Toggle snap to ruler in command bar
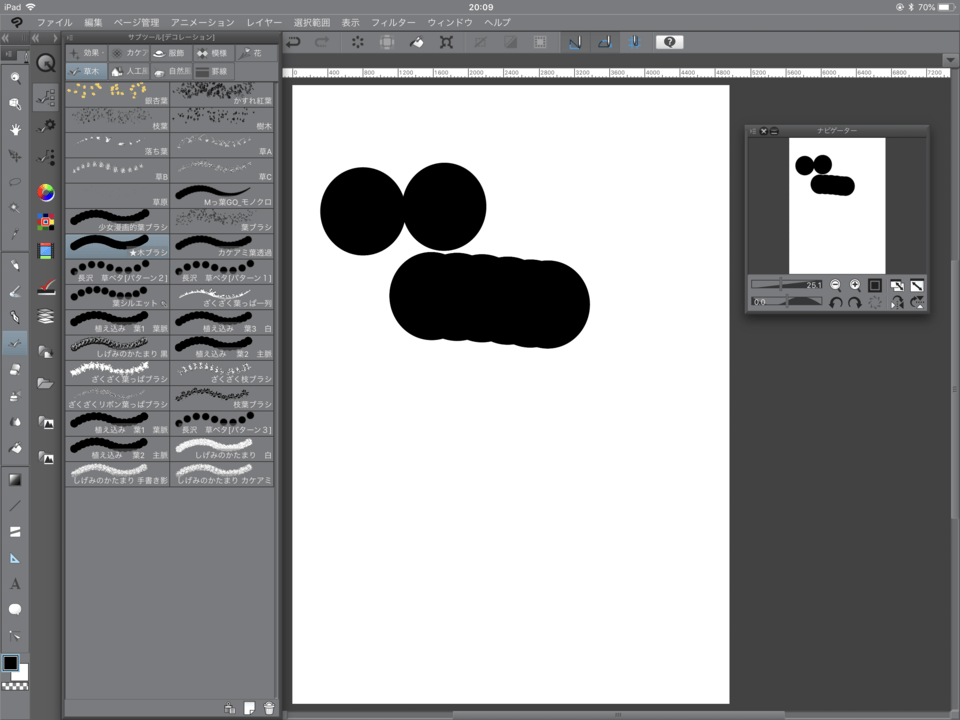 coord(575,42)
